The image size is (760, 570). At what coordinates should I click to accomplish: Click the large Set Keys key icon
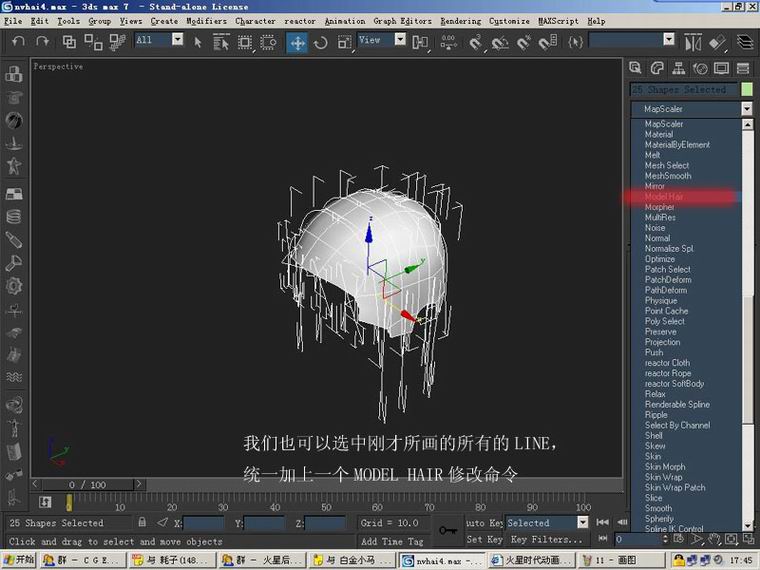coord(447,530)
